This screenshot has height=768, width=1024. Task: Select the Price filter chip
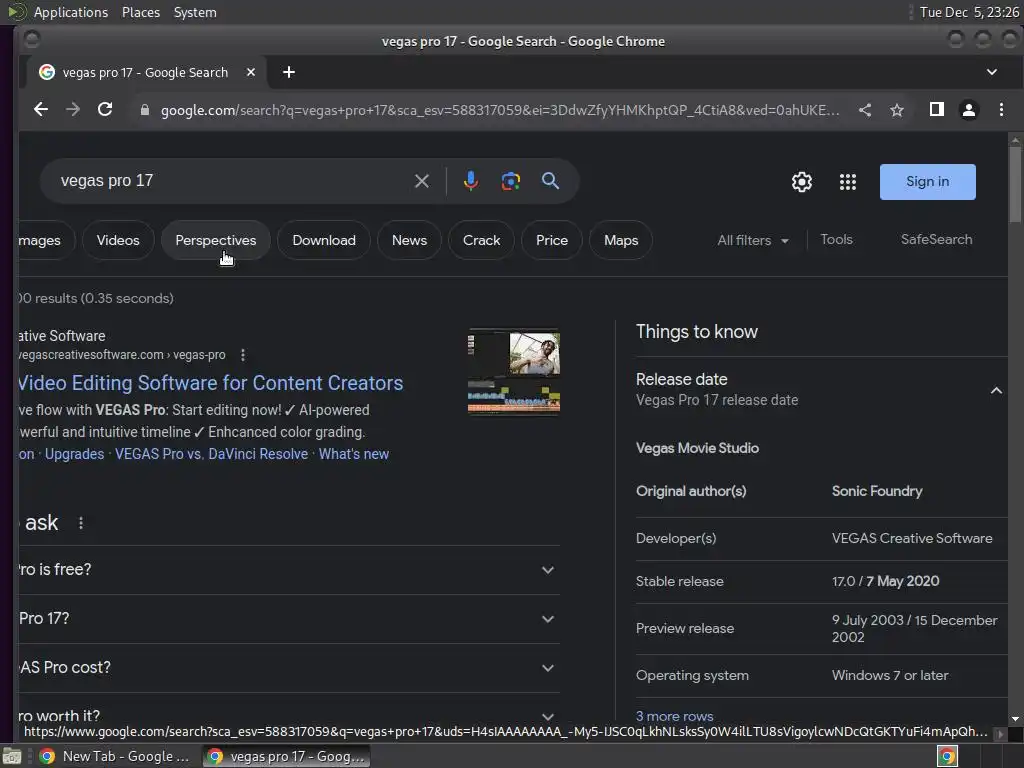(x=552, y=240)
